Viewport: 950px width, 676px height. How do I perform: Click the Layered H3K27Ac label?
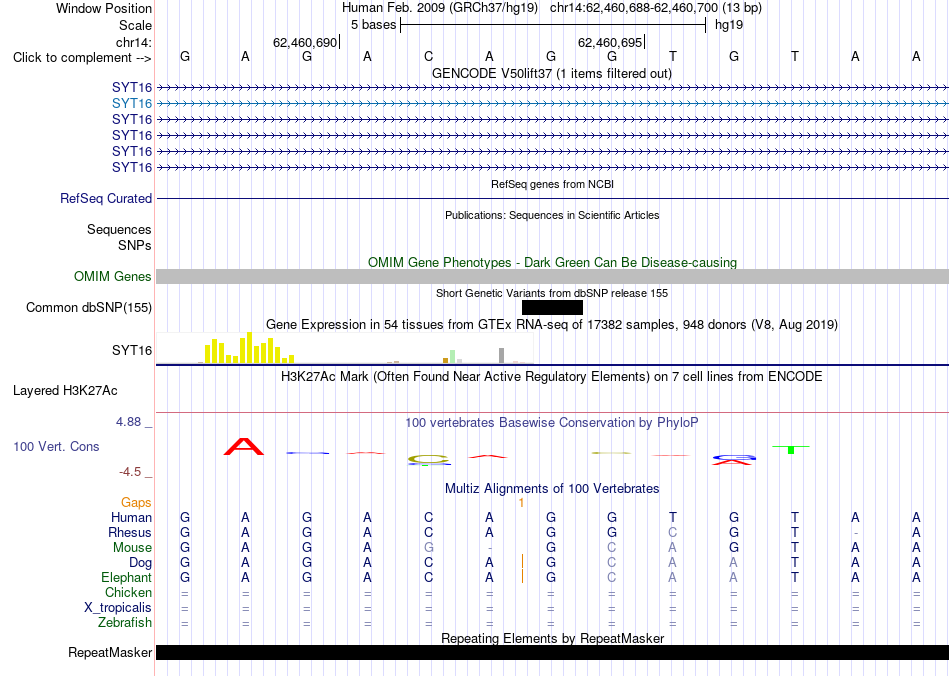[x=65, y=391]
